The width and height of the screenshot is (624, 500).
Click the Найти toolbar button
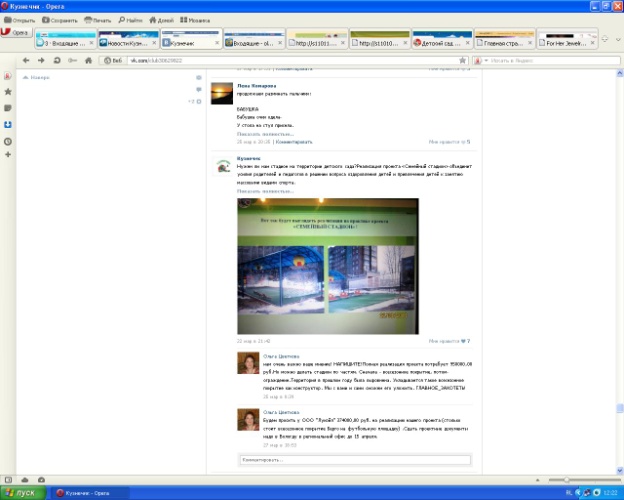pyautogui.click(x=131, y=20)
